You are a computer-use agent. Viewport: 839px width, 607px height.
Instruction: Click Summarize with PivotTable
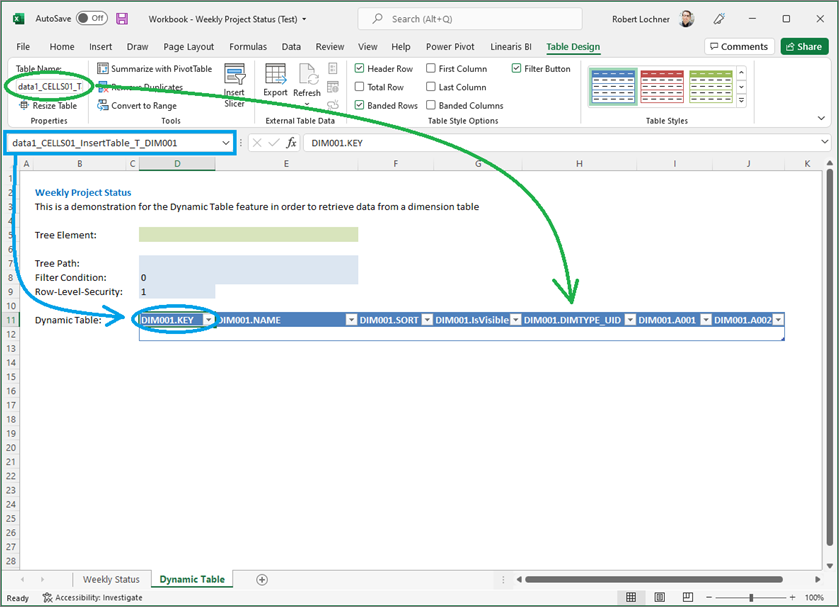pyautogui.click(x=155, y=69)
